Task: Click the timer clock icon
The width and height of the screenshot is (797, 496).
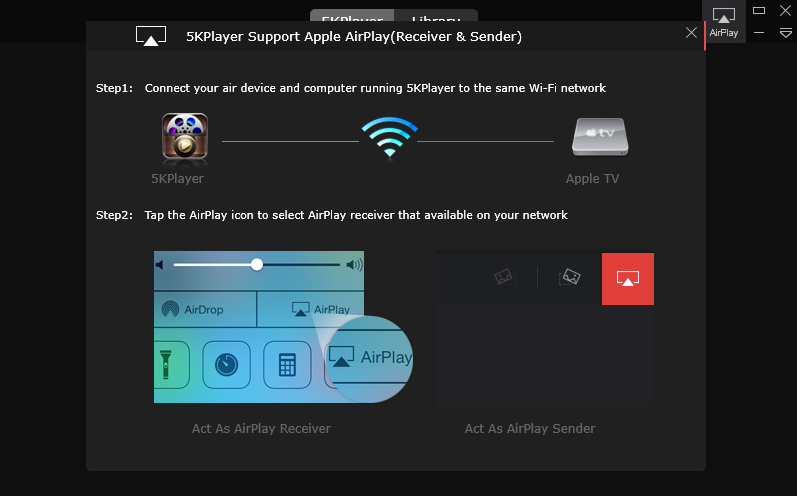Action: tap(227, 365)
